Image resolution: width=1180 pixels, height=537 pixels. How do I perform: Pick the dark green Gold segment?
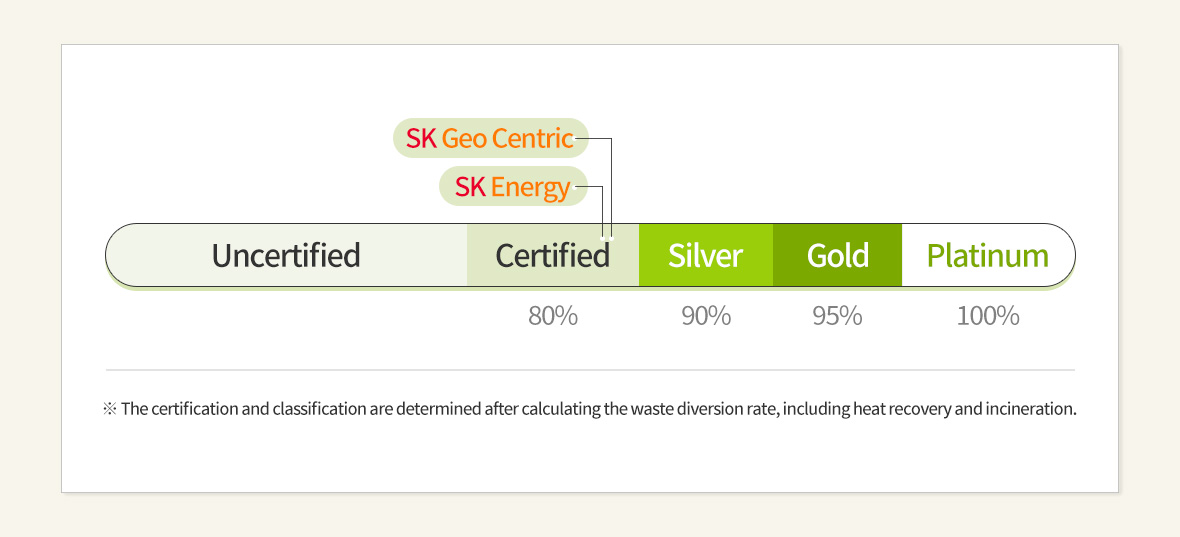(x=838, y=255)
